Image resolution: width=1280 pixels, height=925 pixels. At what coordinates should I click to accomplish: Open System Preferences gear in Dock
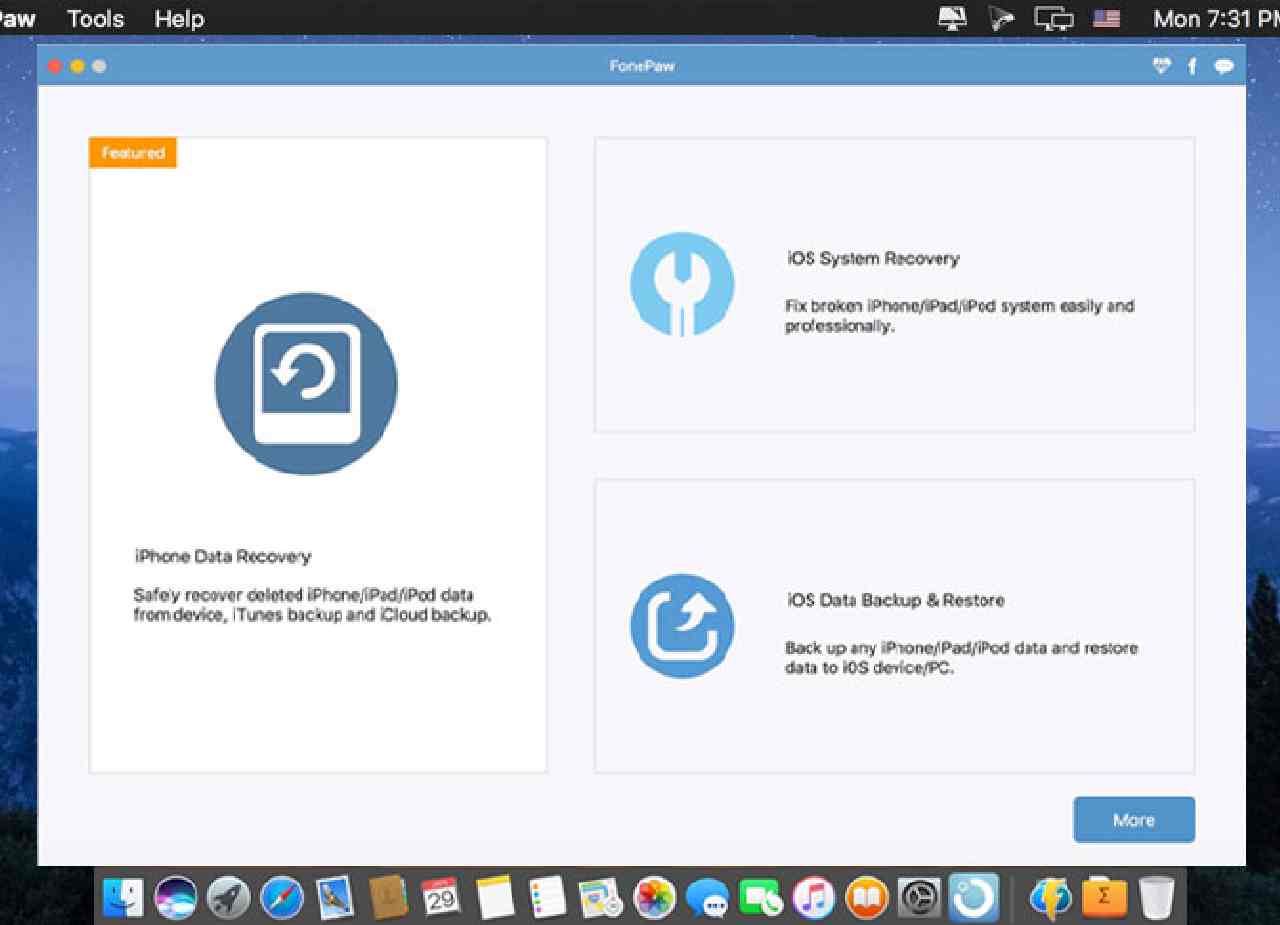click(x=919, y=897)
